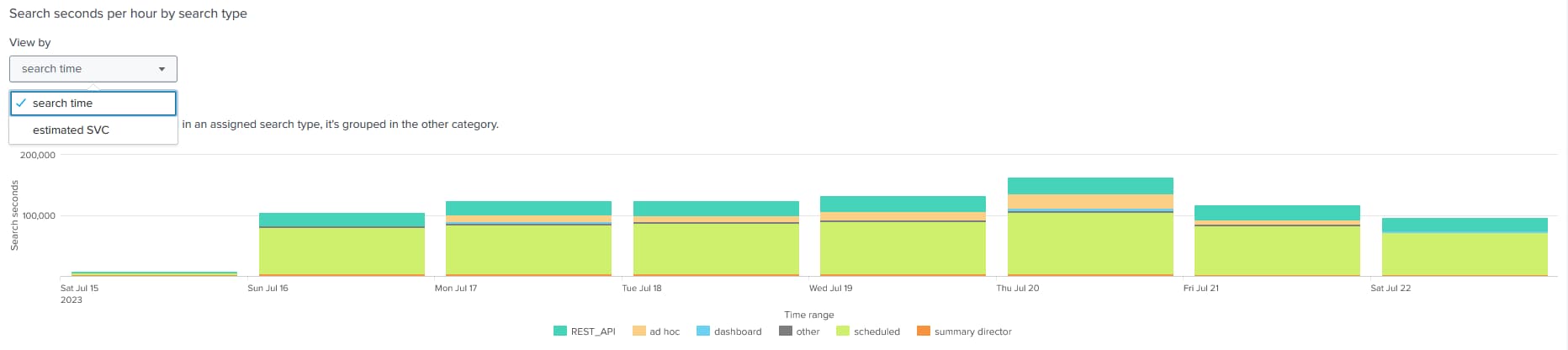
Task: Click the Thu Jul 20 scheduled bar segment
Action: pyautogui.click(x=1090, y=243)
